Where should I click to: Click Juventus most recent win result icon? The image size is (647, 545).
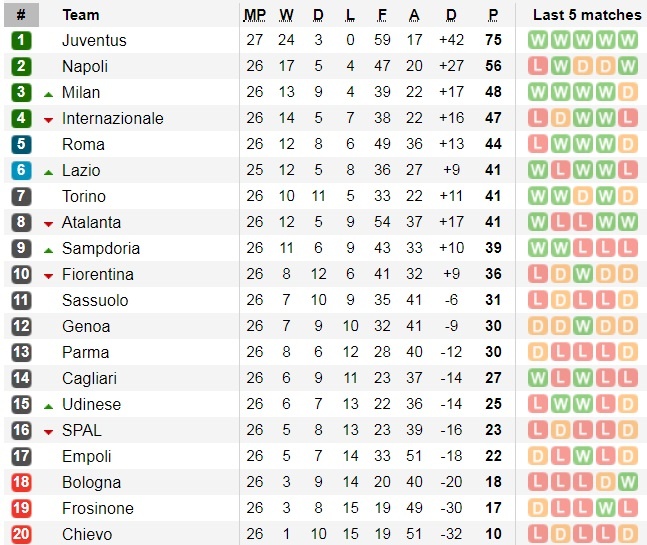click(628, 41)
